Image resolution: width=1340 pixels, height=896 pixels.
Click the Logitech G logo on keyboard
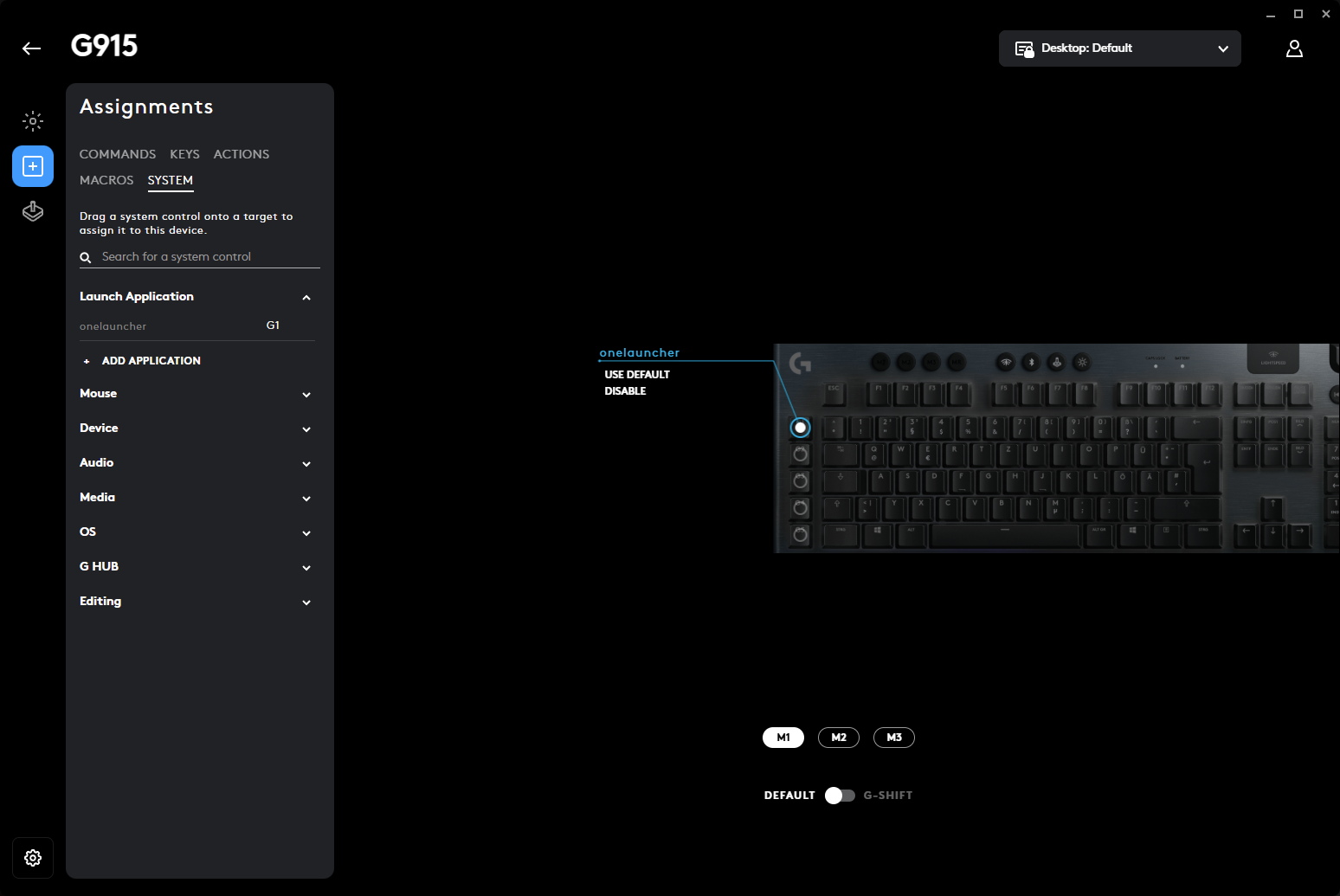[x=801, y=363]
